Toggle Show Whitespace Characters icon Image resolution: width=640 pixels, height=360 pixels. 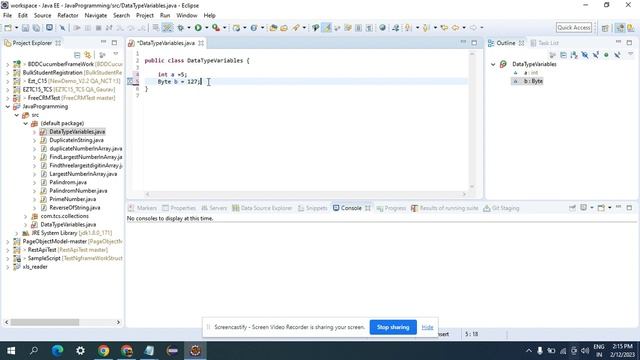[x=369, y=28]
